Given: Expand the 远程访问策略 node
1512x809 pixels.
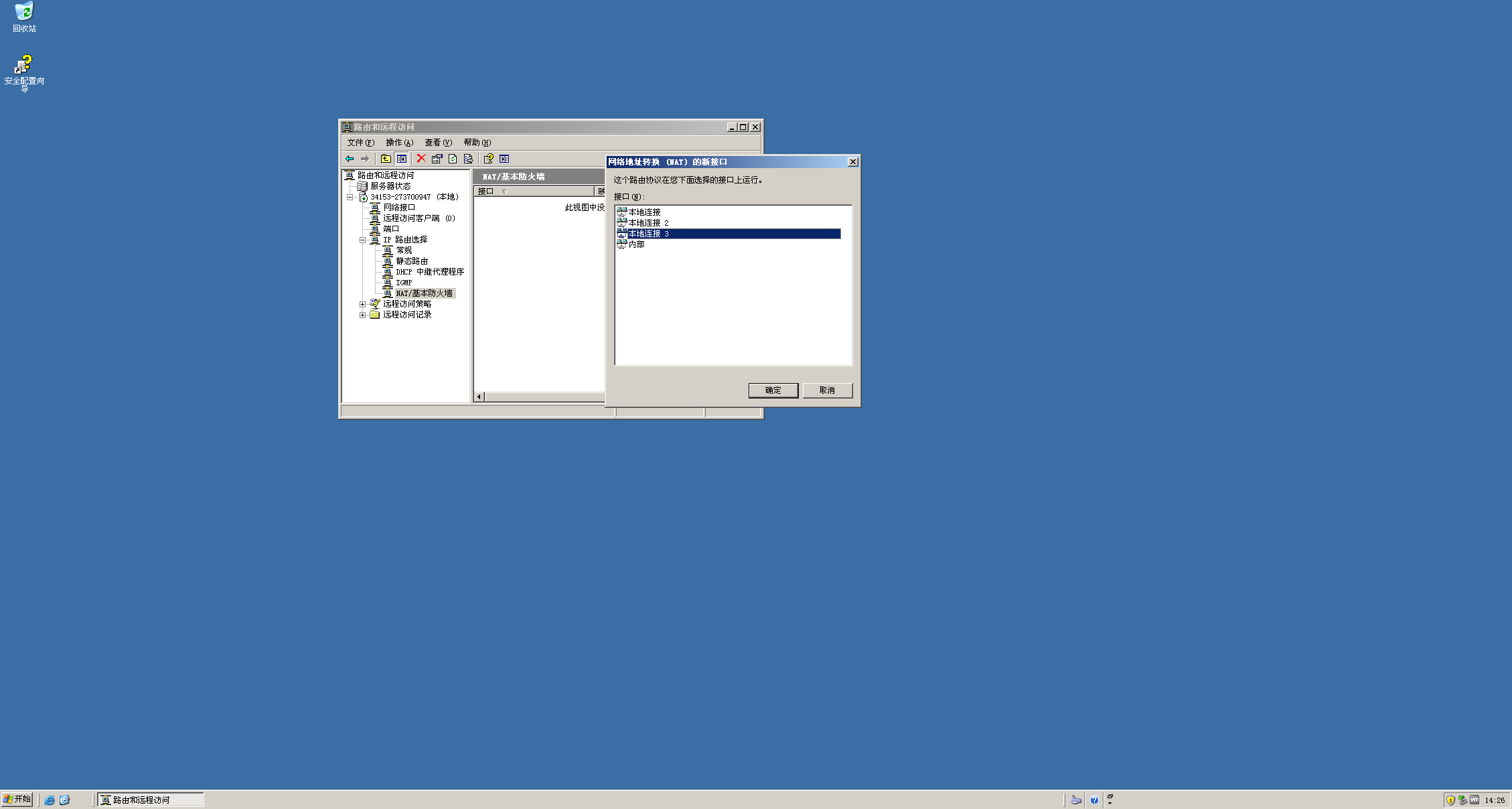Looking at the screenshot, I should (x=362, y=304).
